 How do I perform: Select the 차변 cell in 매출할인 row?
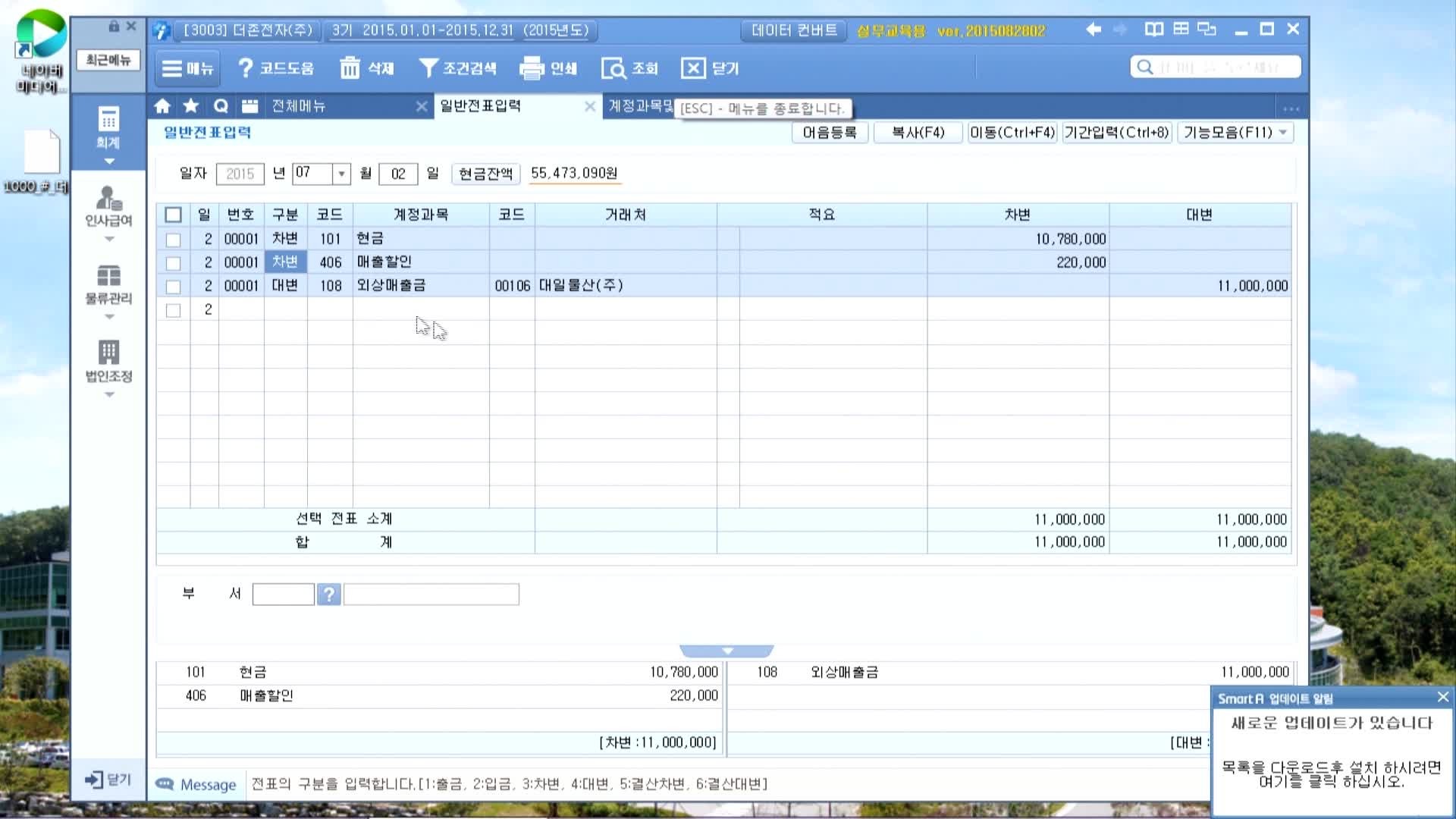click(x=285, y=262)
